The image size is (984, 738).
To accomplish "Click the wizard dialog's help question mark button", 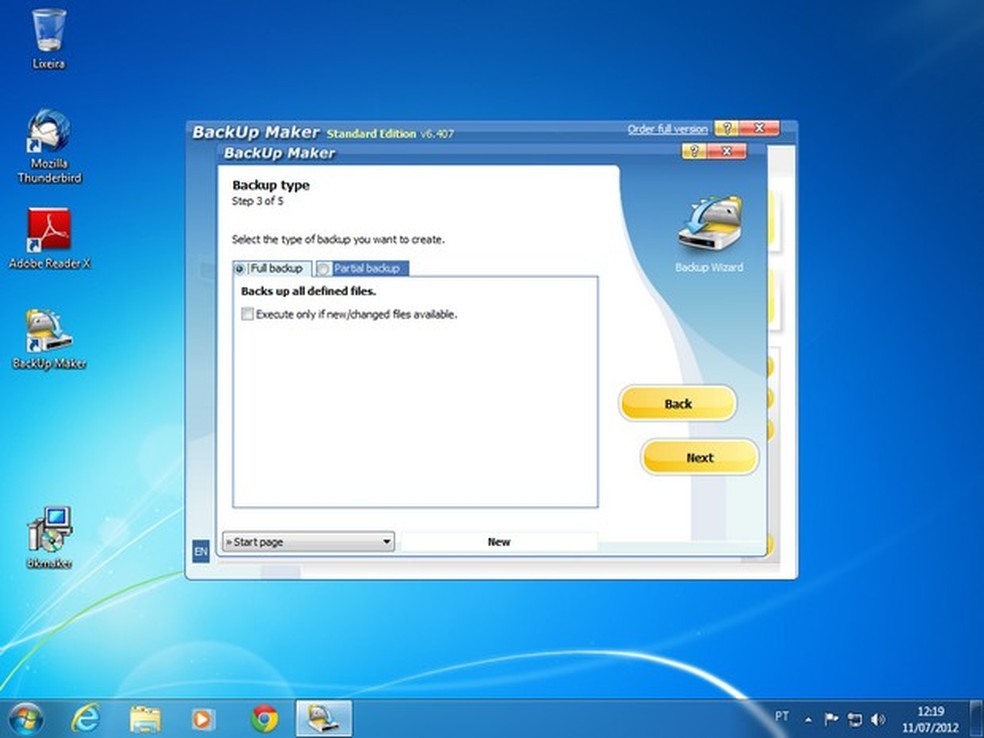I will click(x=695, y=152).
